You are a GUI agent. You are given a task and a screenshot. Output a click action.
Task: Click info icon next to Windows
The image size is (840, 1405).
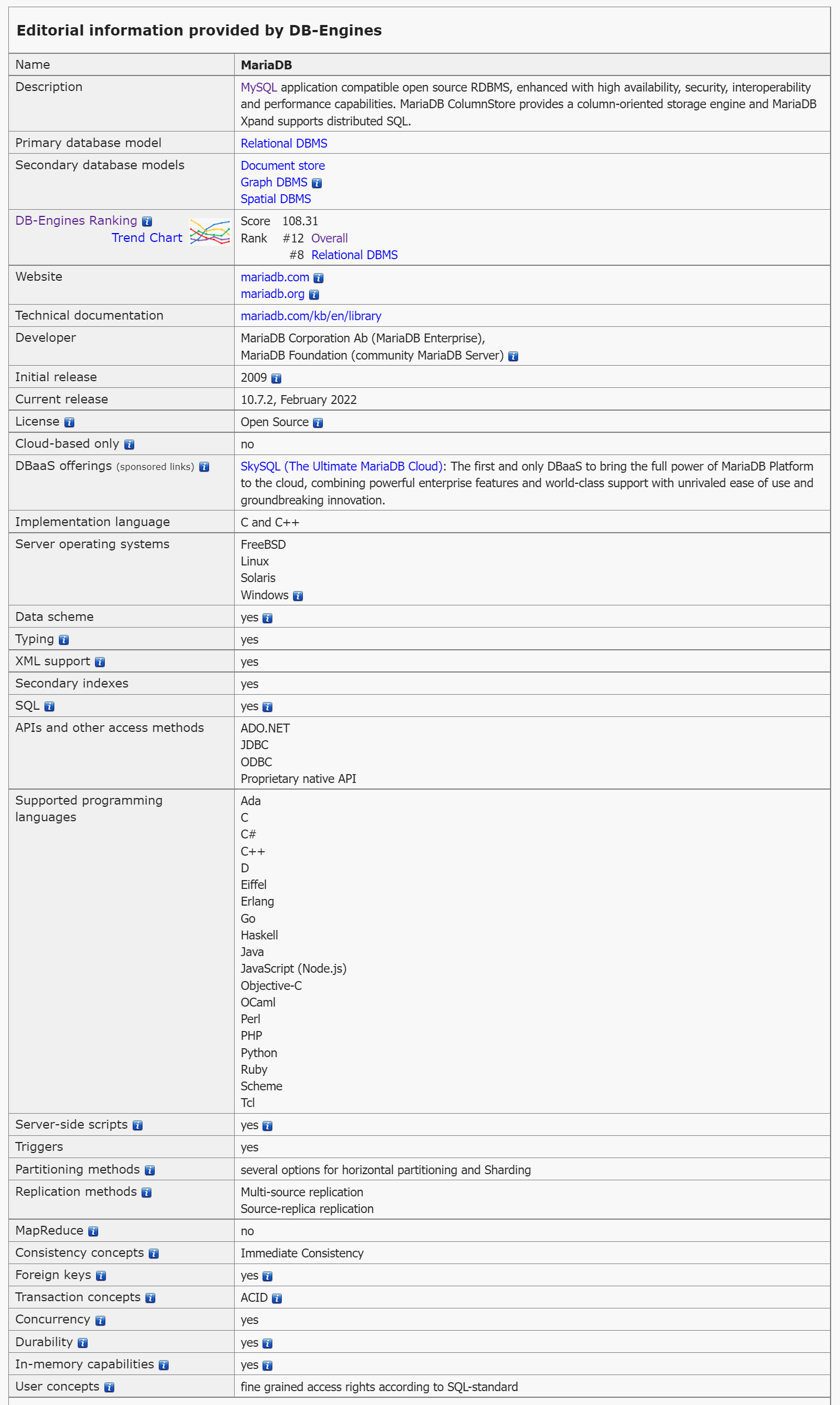pyautogui.click(x=298, y=596)
